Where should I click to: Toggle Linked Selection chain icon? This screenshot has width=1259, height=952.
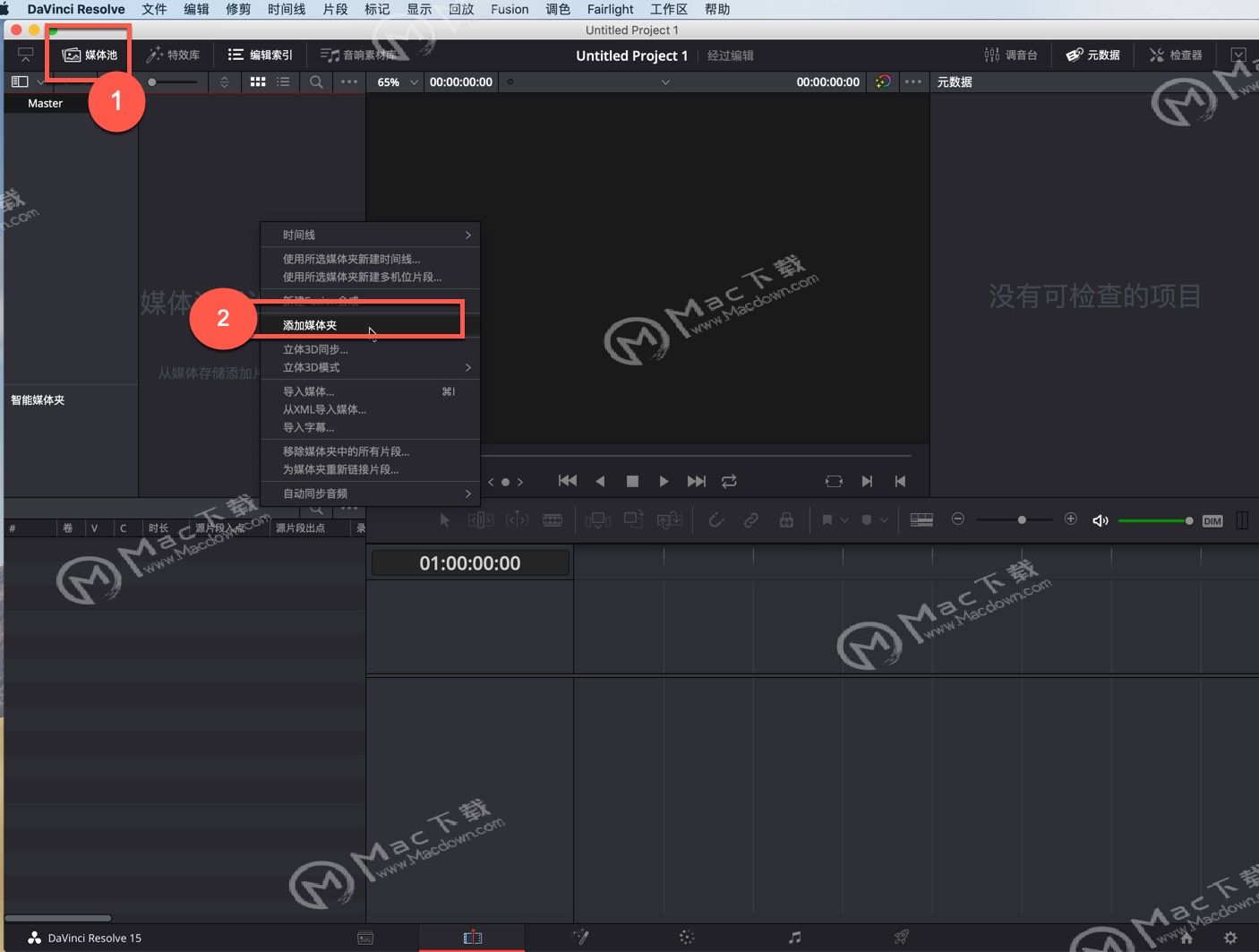[750, 519]
